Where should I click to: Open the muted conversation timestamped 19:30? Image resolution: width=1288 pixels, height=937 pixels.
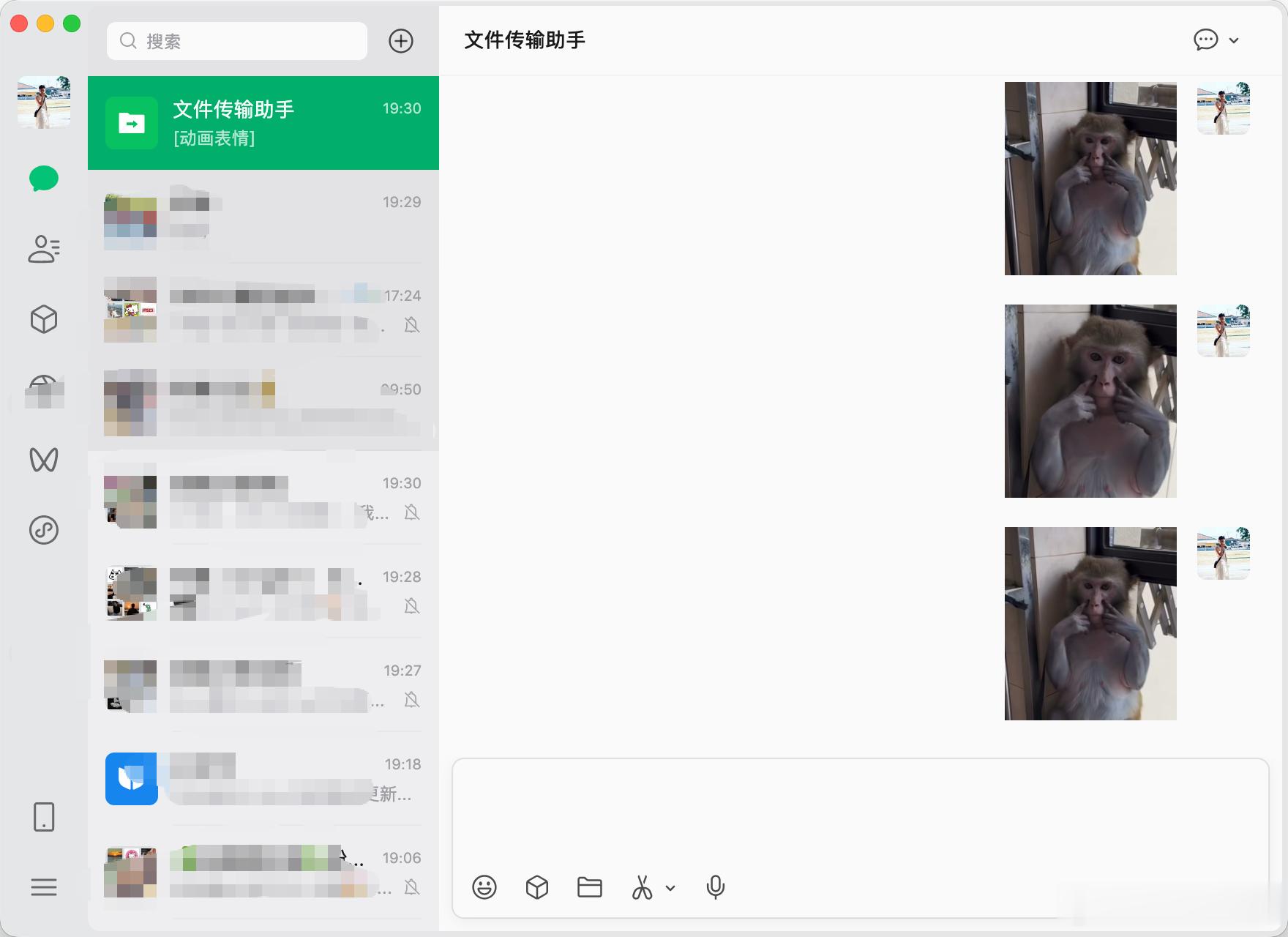tap(263, 498)
